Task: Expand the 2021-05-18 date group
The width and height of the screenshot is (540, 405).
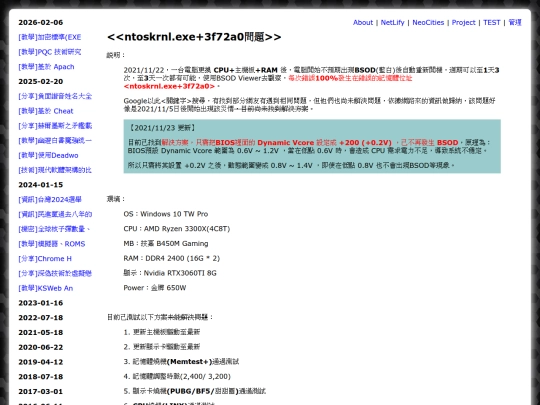Action: point(41,332)
